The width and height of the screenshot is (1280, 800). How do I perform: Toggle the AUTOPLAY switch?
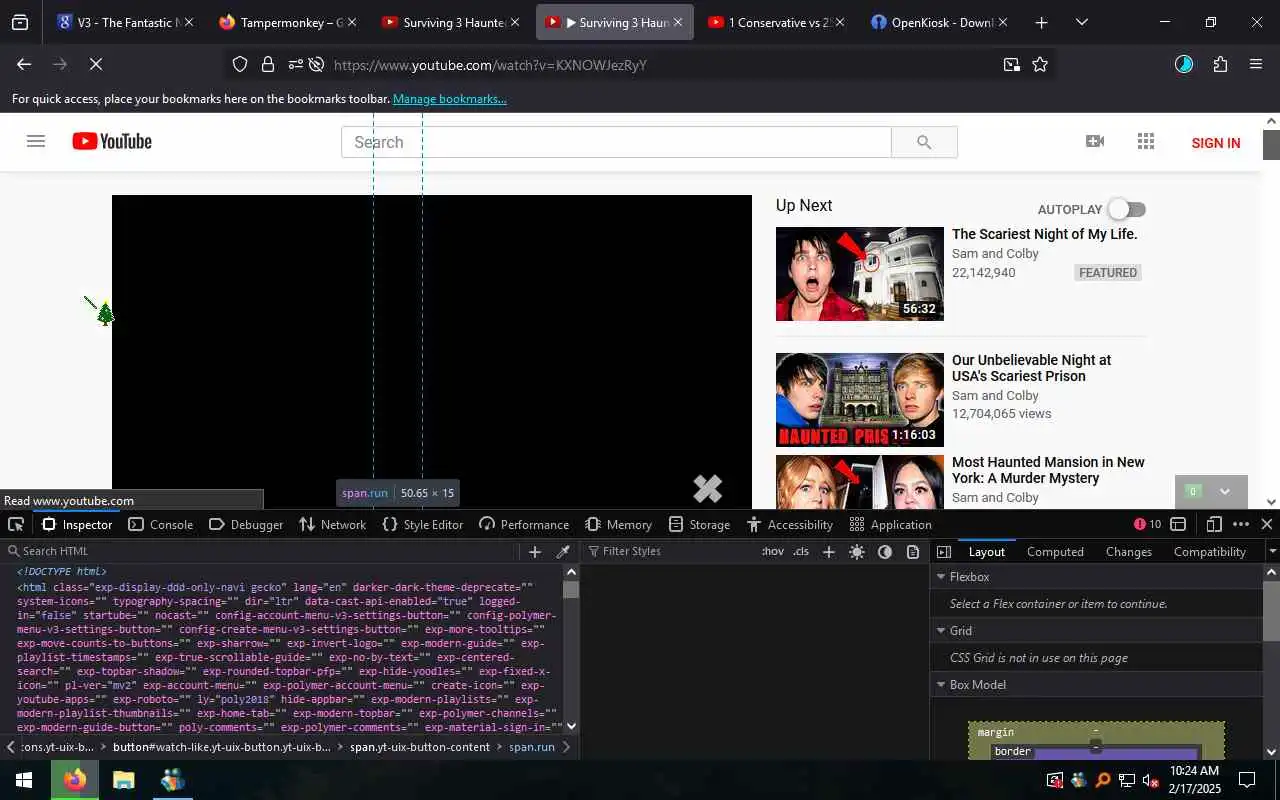pyautogui.click(x=1127, y=209)
